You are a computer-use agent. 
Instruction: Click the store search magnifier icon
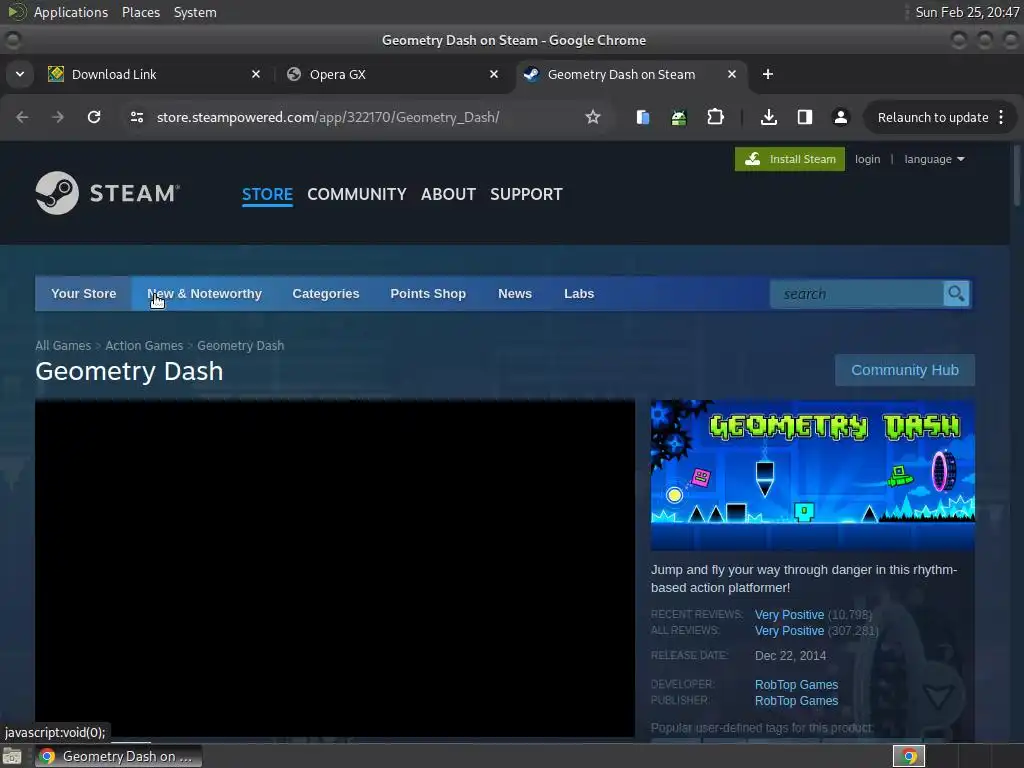[x=956, y=294]
